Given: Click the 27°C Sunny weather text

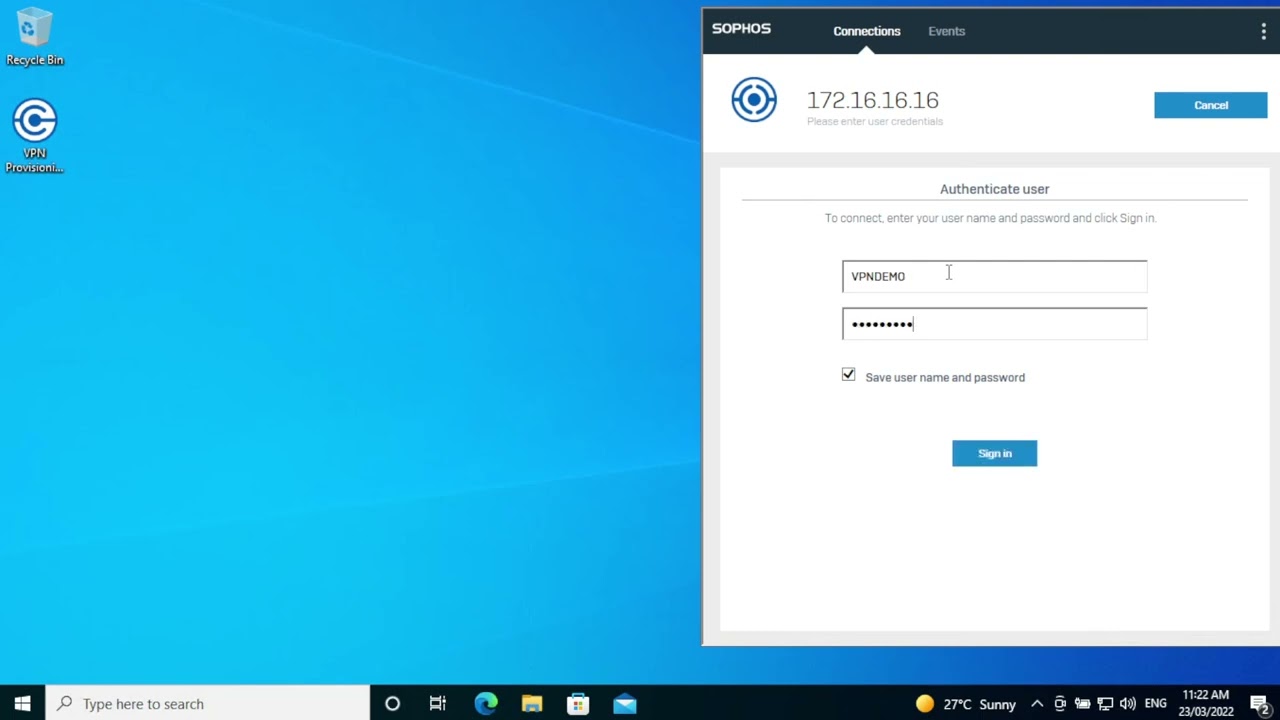Looking at the screenshot, I should (979, 704).
